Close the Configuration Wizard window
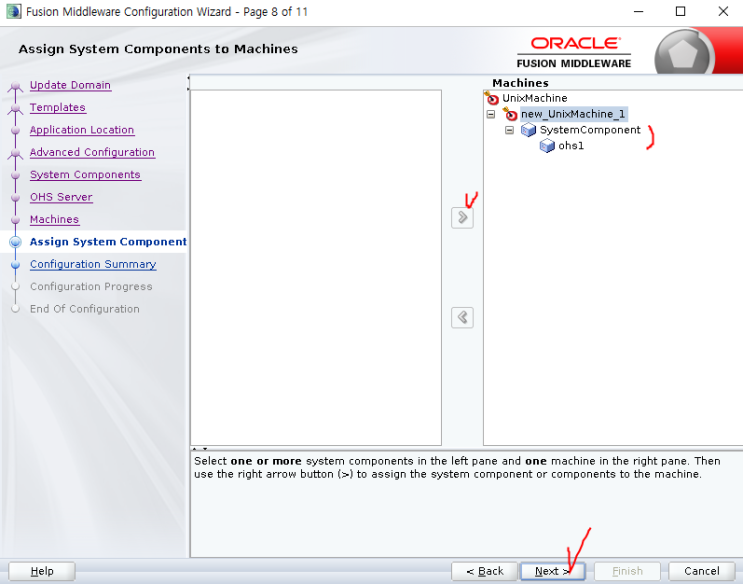743x584 pixels. (x=723, y=11)
